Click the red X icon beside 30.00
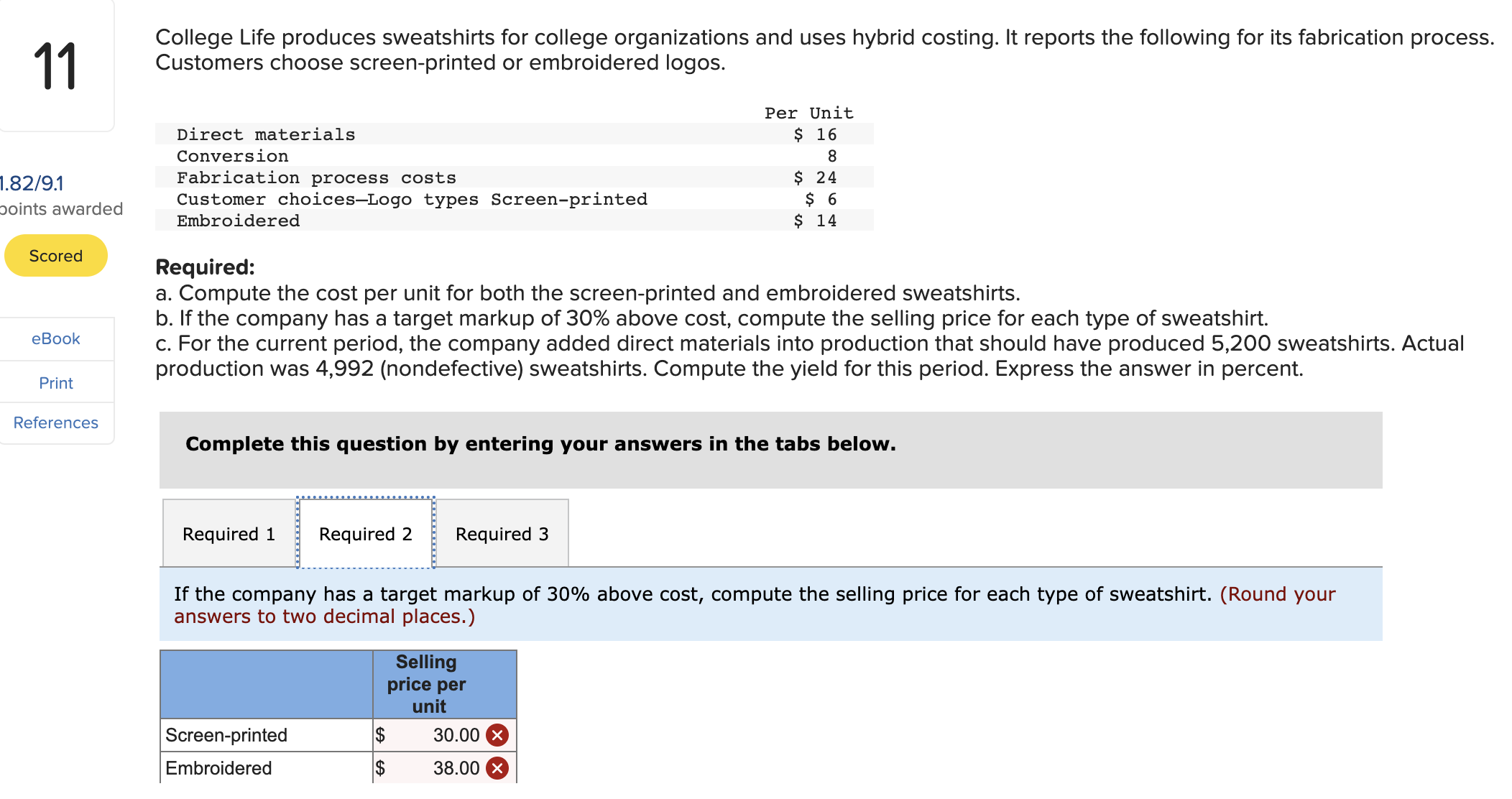The height and width of the screenshot is (799, 1512). (496, 734)
